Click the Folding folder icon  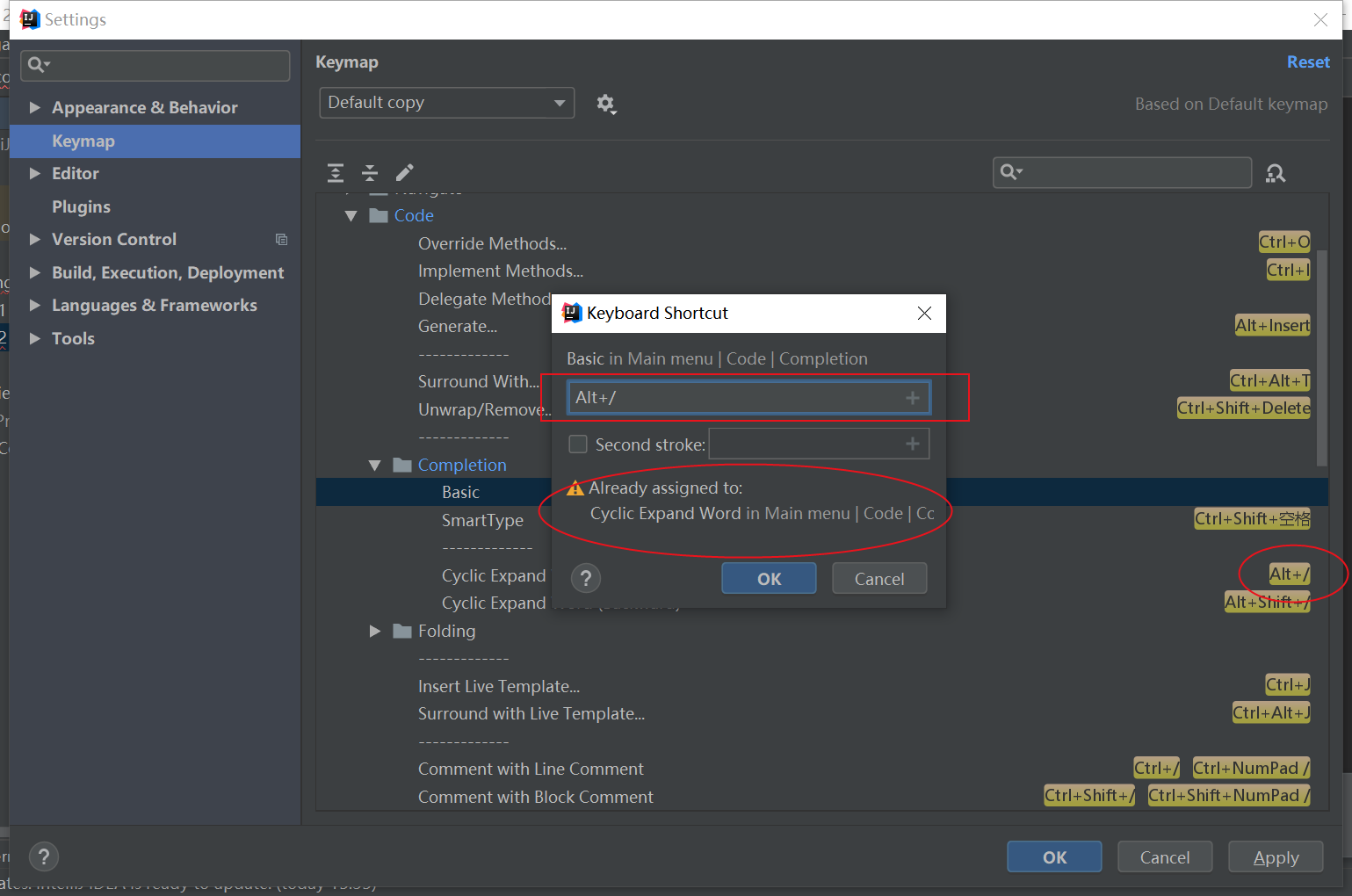[402, 631]
